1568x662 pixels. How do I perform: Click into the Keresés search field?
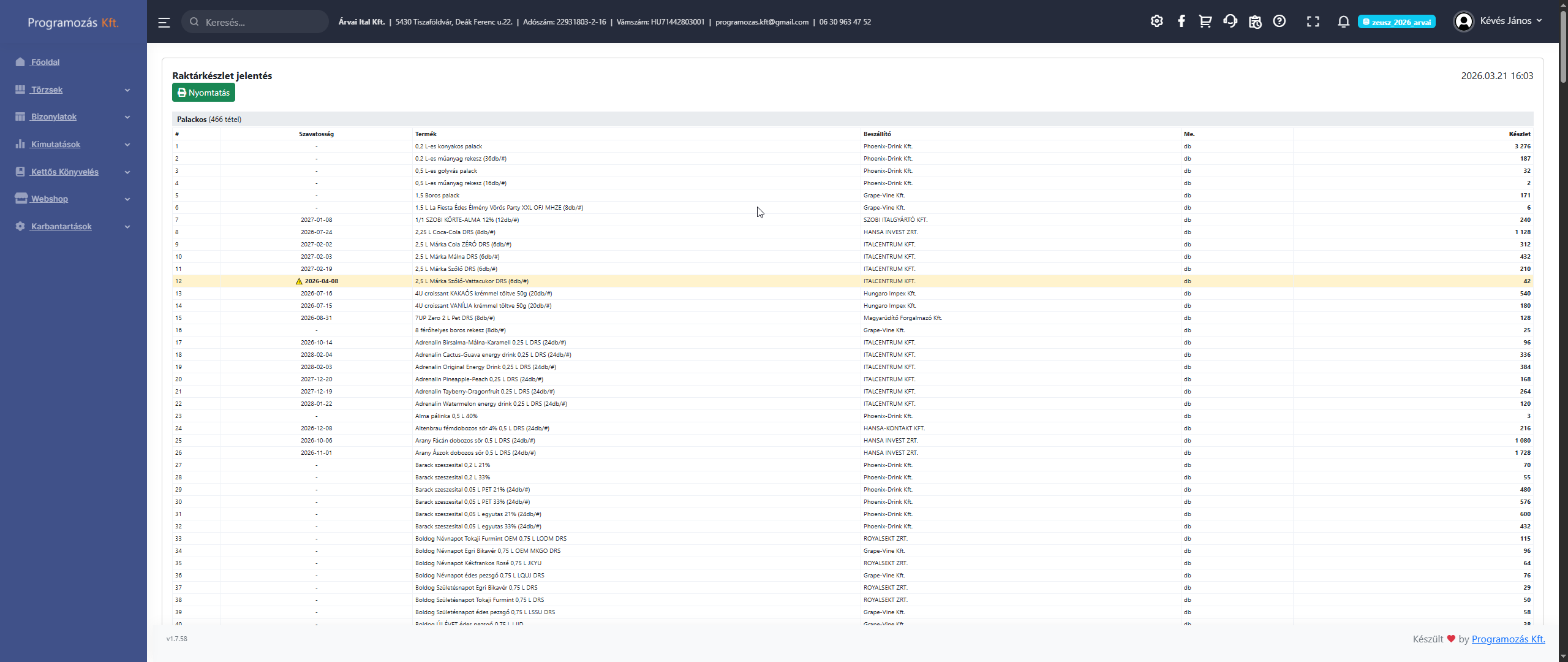point(260,22)
